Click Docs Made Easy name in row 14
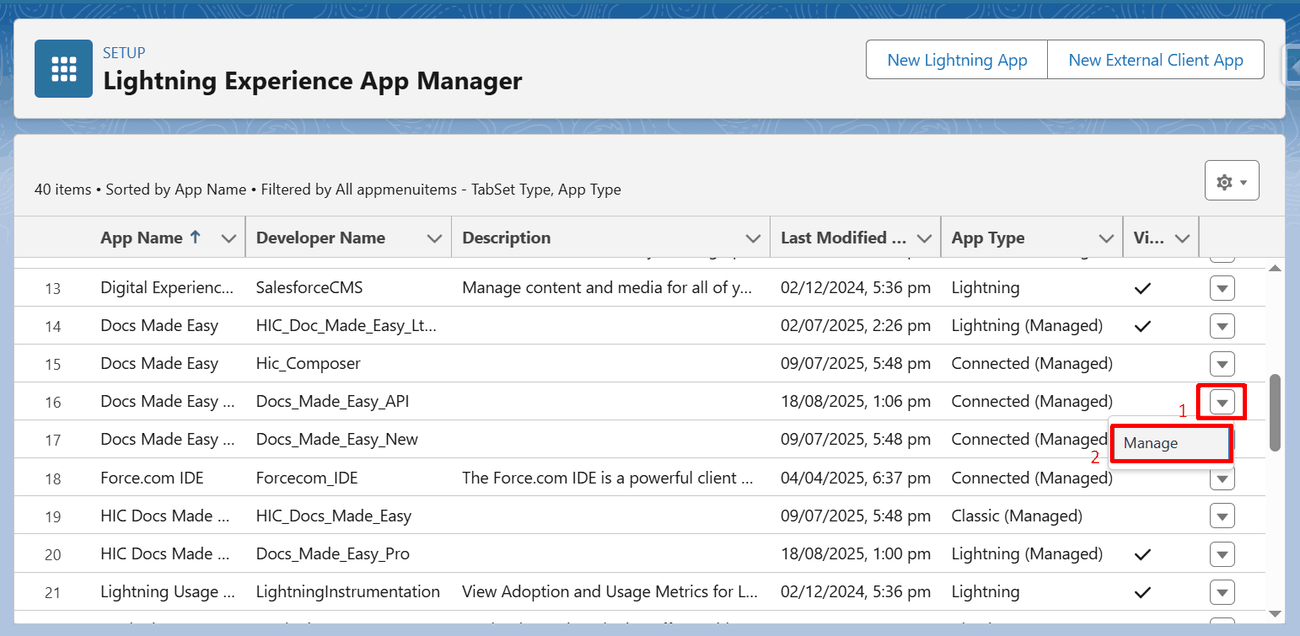Viewport: 1300px width, 636px height. point(159,326)
